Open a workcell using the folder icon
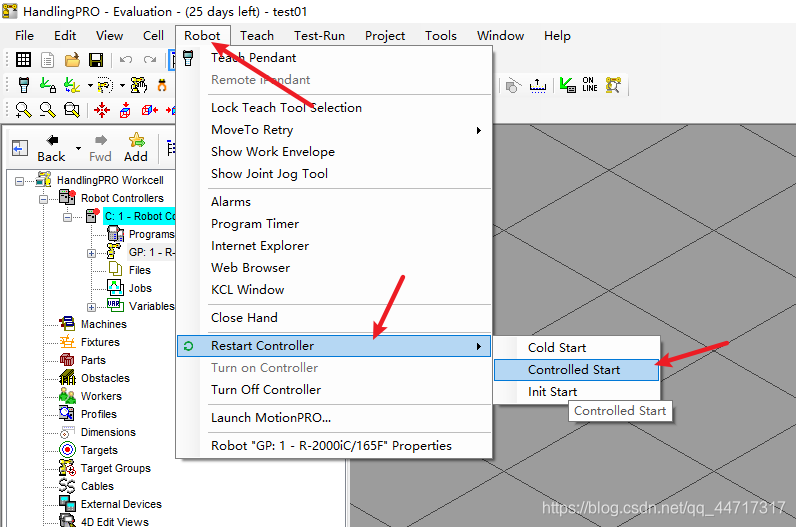 click(x=72, y=60)
